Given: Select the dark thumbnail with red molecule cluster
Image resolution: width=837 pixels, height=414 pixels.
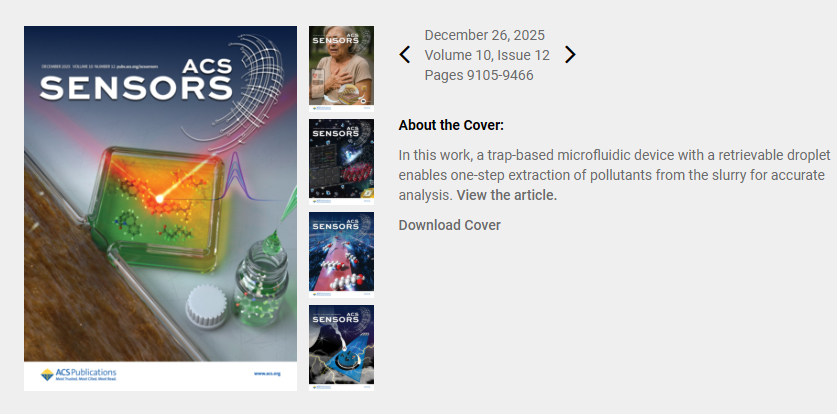Looking at the screenshot, I should [x=341, y=162].
